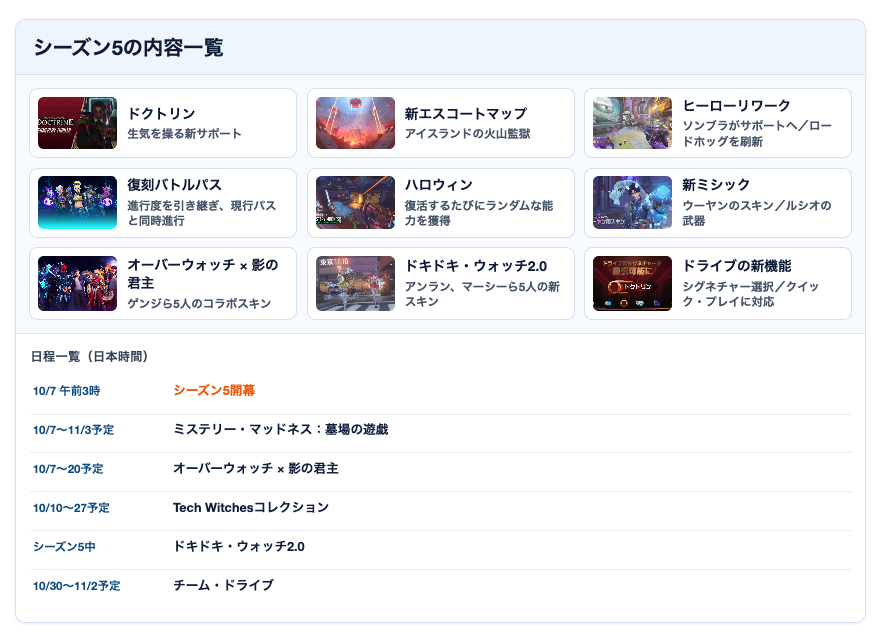Viewport: 881px width, 639px height.
Task: Click the 10/10〜27予定 date
Action: [x=71, y=508]
